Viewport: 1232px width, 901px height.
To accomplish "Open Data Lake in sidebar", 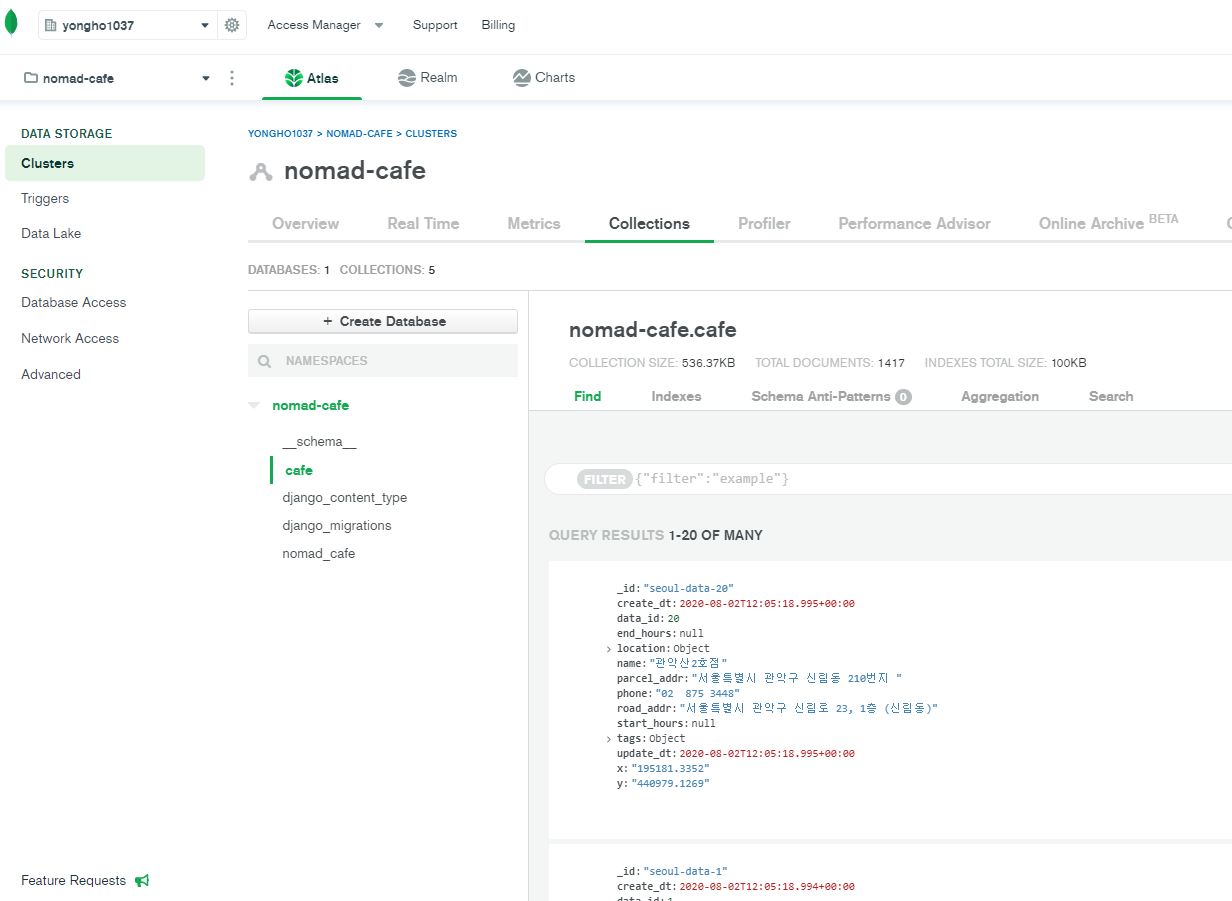I will (x=51, y=233).
